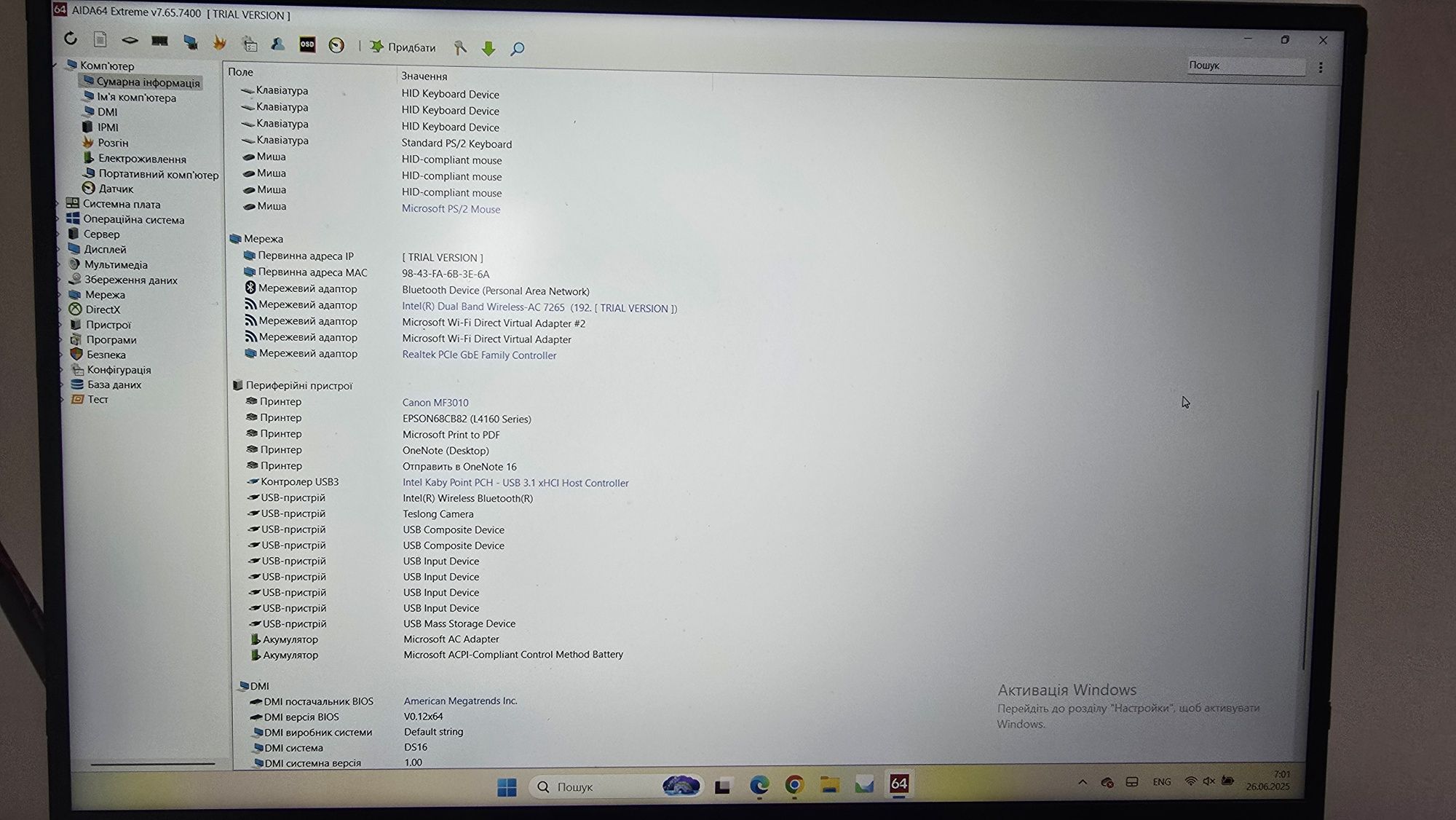The height and width of the screenshot is (820, 1456).
Task: Select the Тест tree category
Action: pos(98,399)
